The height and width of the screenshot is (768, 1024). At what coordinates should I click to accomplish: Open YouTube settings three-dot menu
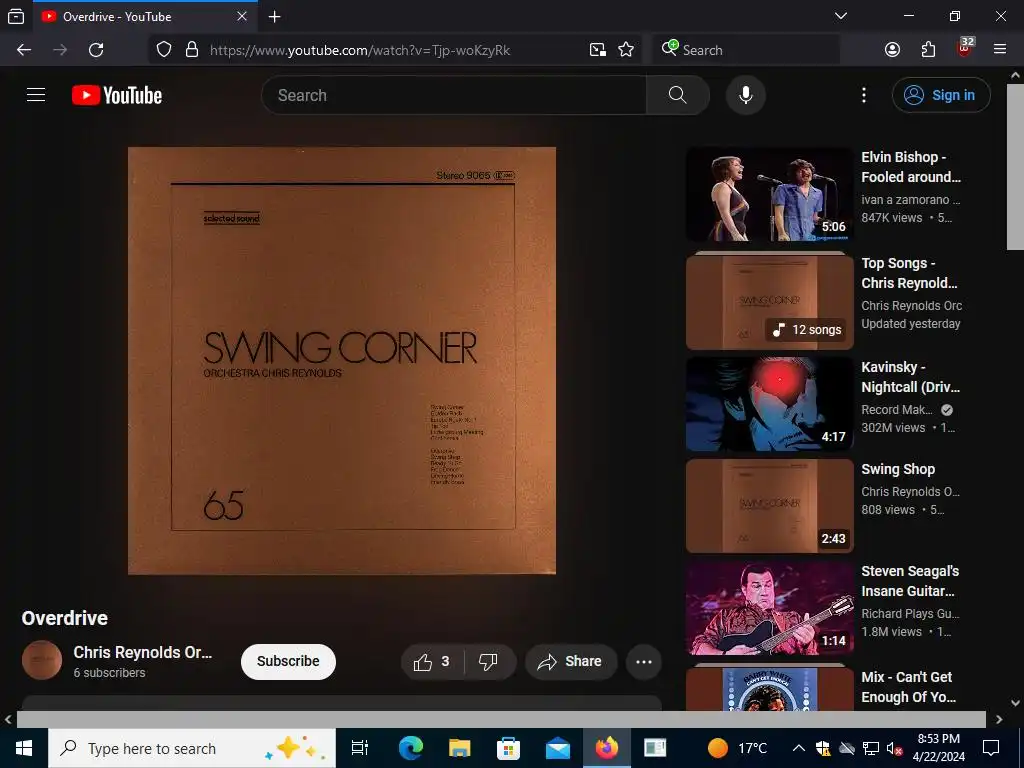(863, 95)
